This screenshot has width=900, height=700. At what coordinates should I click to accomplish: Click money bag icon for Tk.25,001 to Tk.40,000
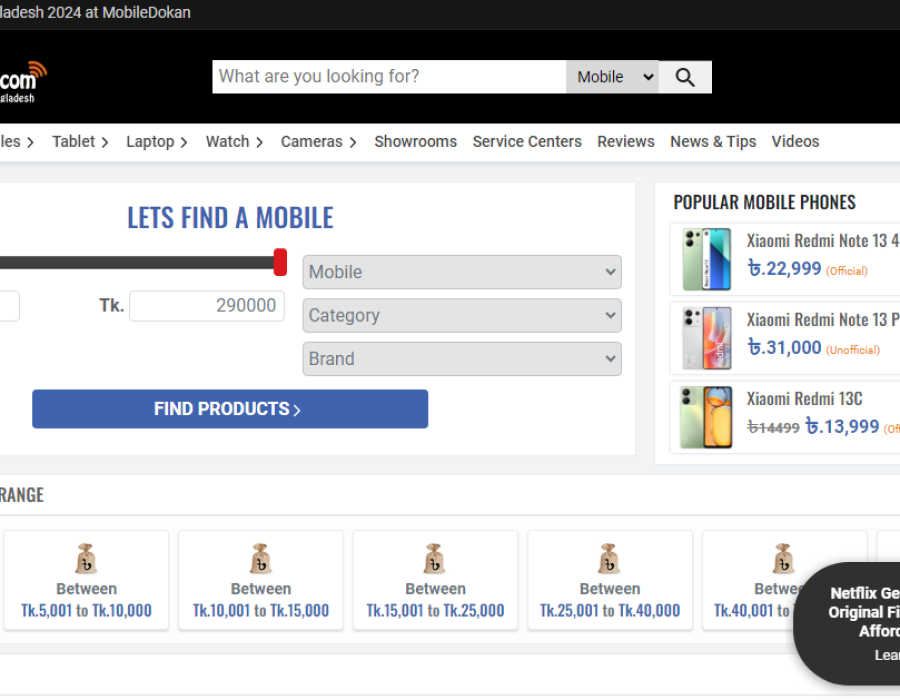(x=609, y=559)
